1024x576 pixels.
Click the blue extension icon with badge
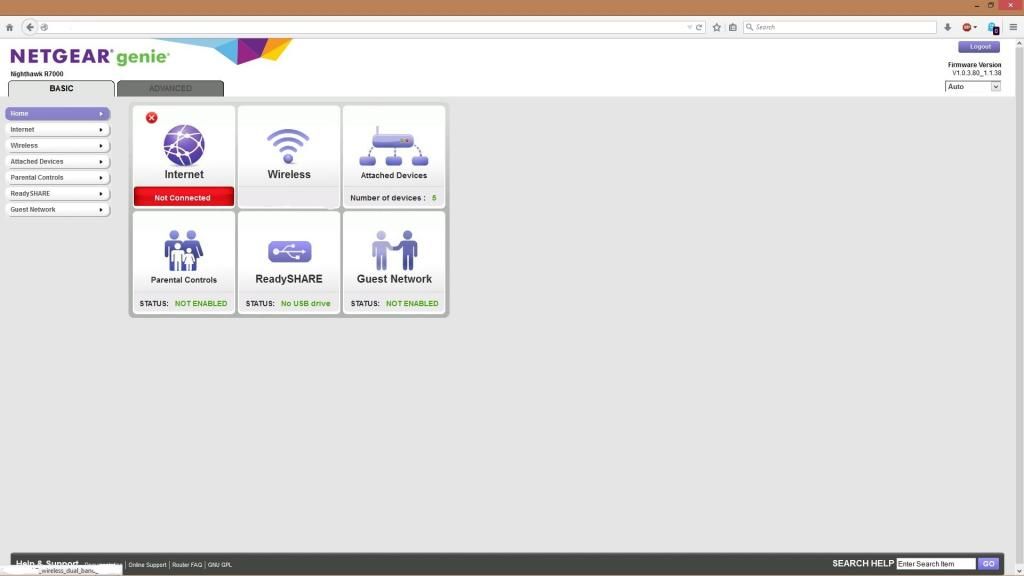[993, 27]
